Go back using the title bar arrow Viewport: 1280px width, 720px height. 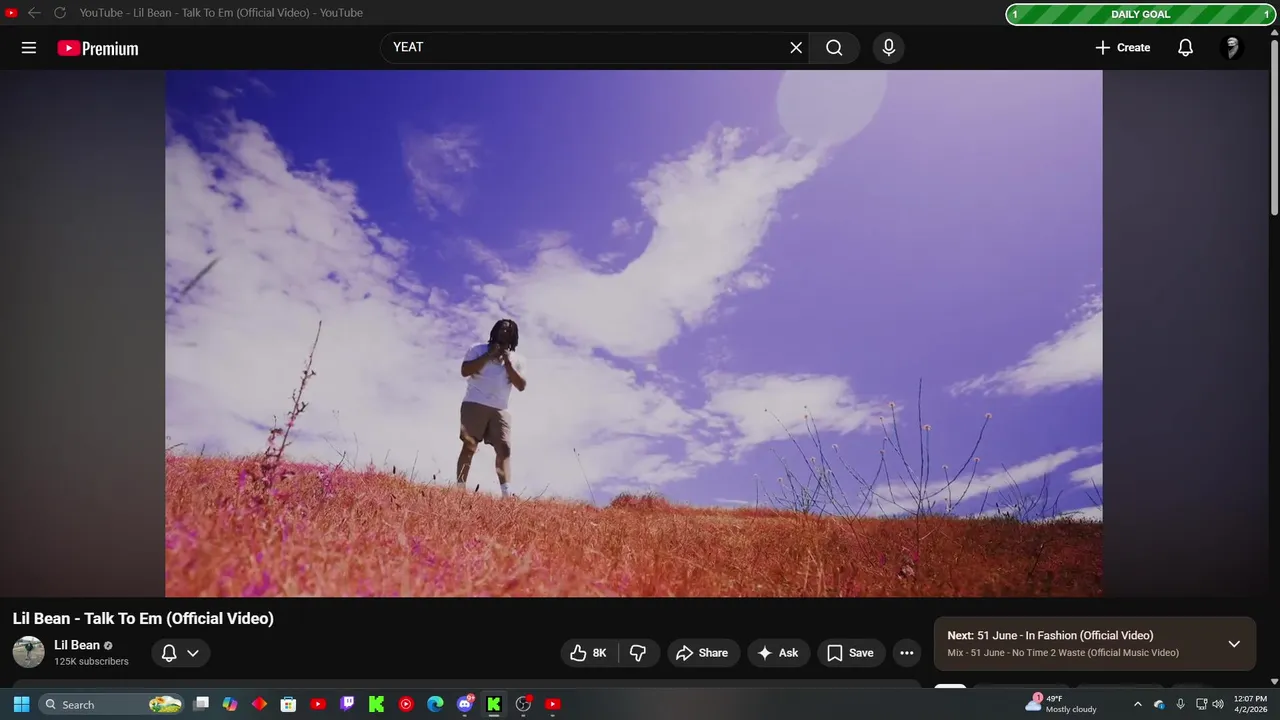[x=34, y=13]
